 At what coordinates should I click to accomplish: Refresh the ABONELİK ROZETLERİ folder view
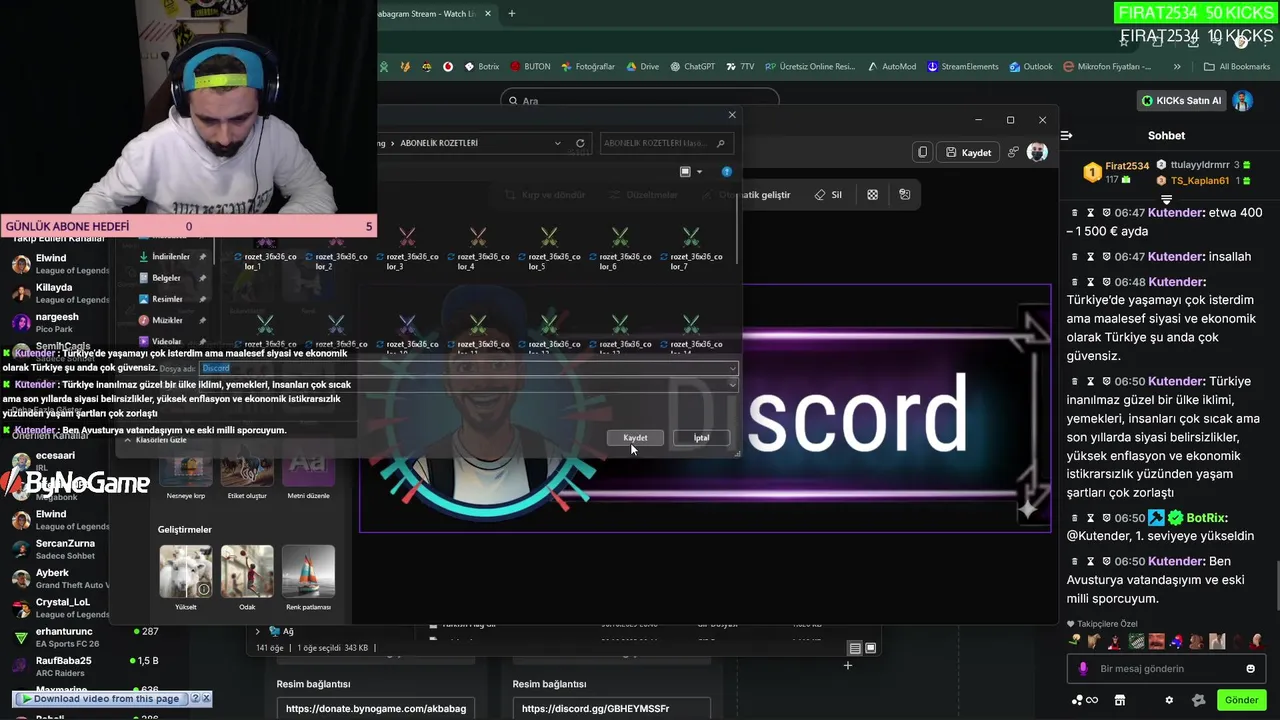(x=580, y=143)
